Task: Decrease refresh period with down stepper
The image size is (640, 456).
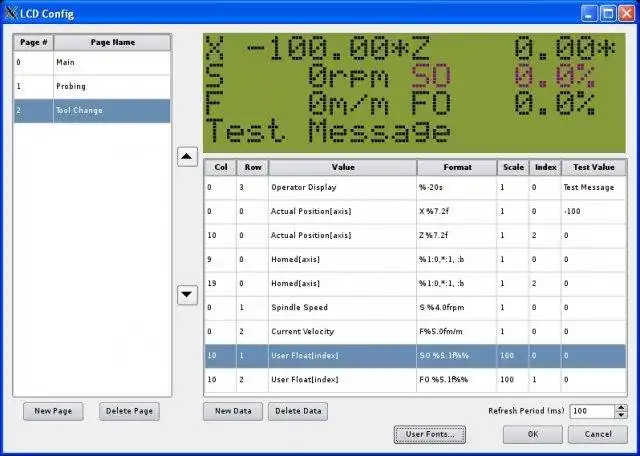Action: point(621,415)
